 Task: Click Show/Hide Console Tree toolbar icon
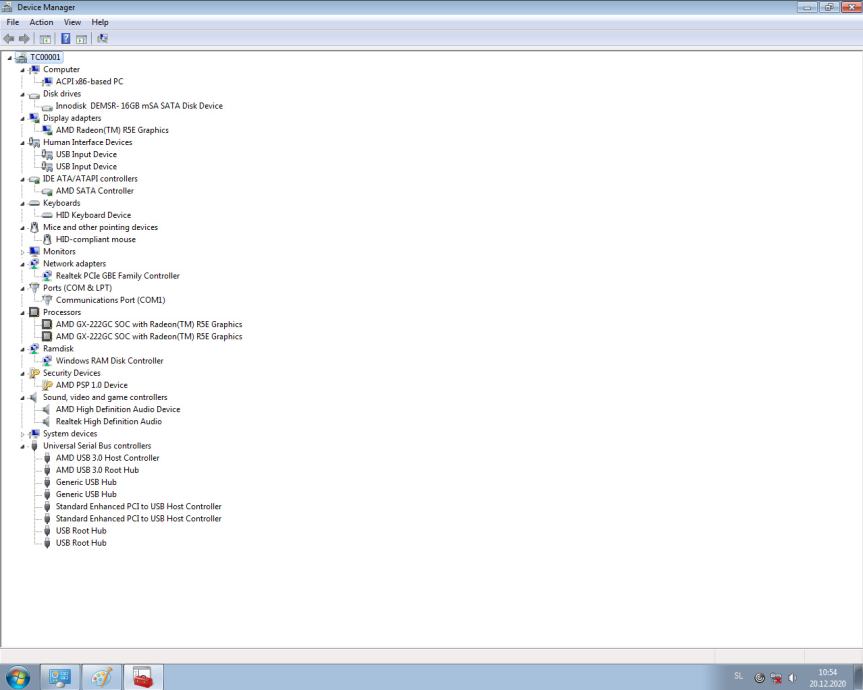pos(46,38)
